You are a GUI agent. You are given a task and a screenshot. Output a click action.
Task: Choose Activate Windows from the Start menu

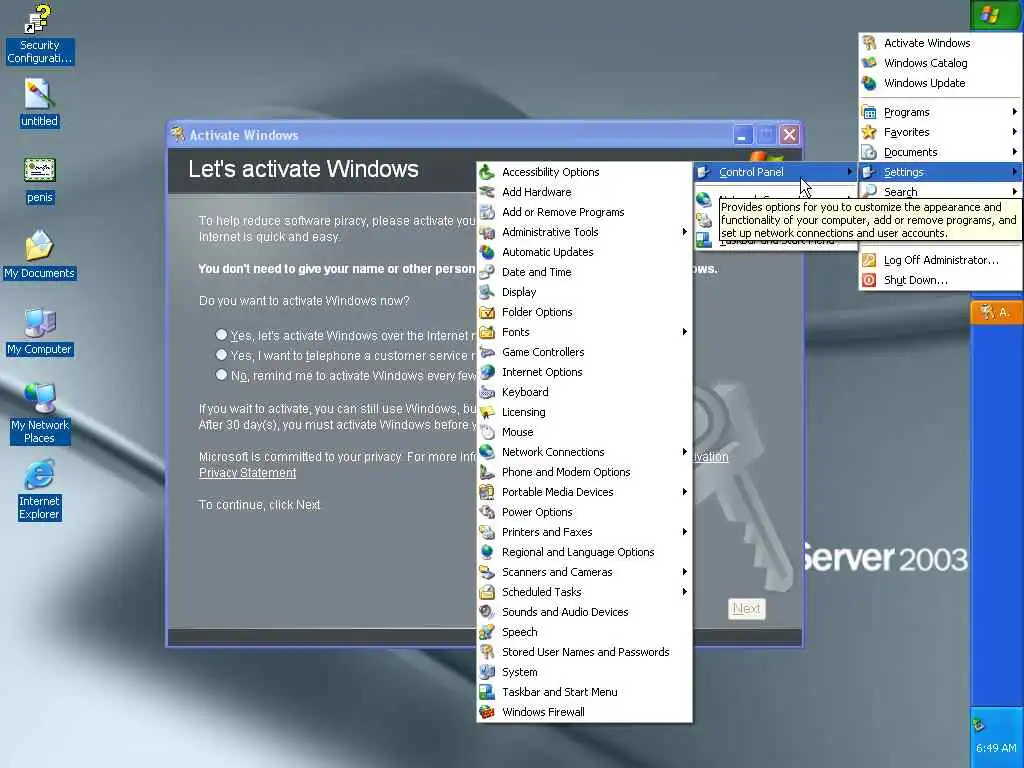(x=940, y=43)
